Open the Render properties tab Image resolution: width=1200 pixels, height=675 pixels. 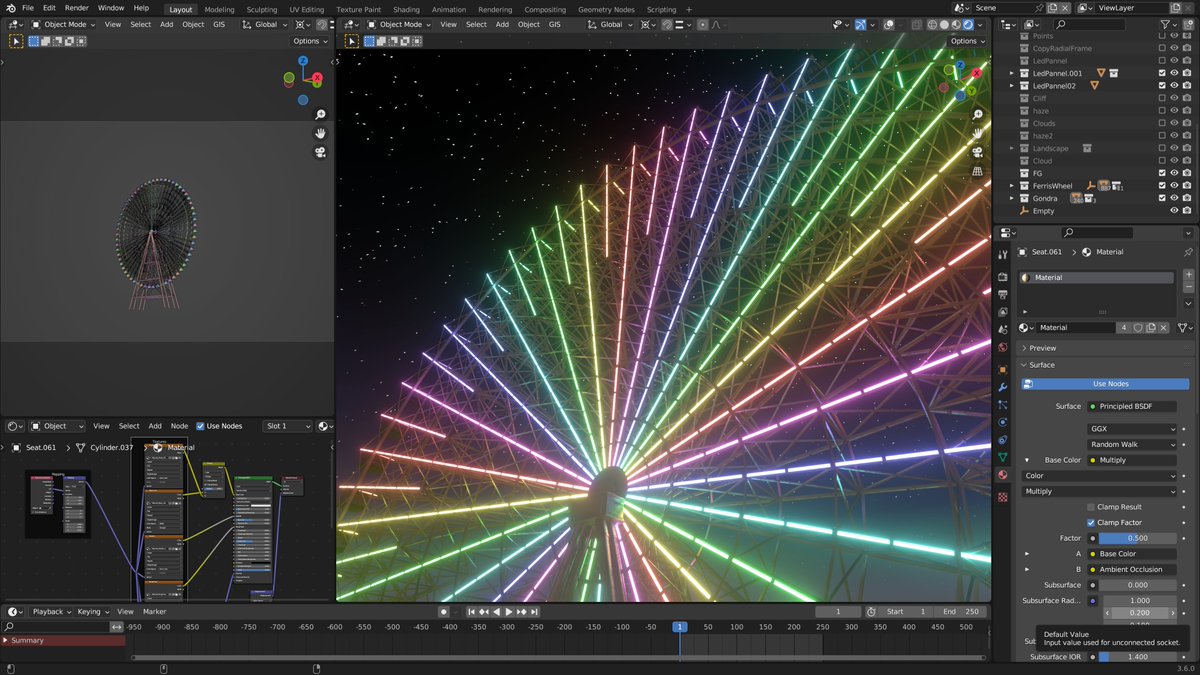click(x=1002, y=276)
